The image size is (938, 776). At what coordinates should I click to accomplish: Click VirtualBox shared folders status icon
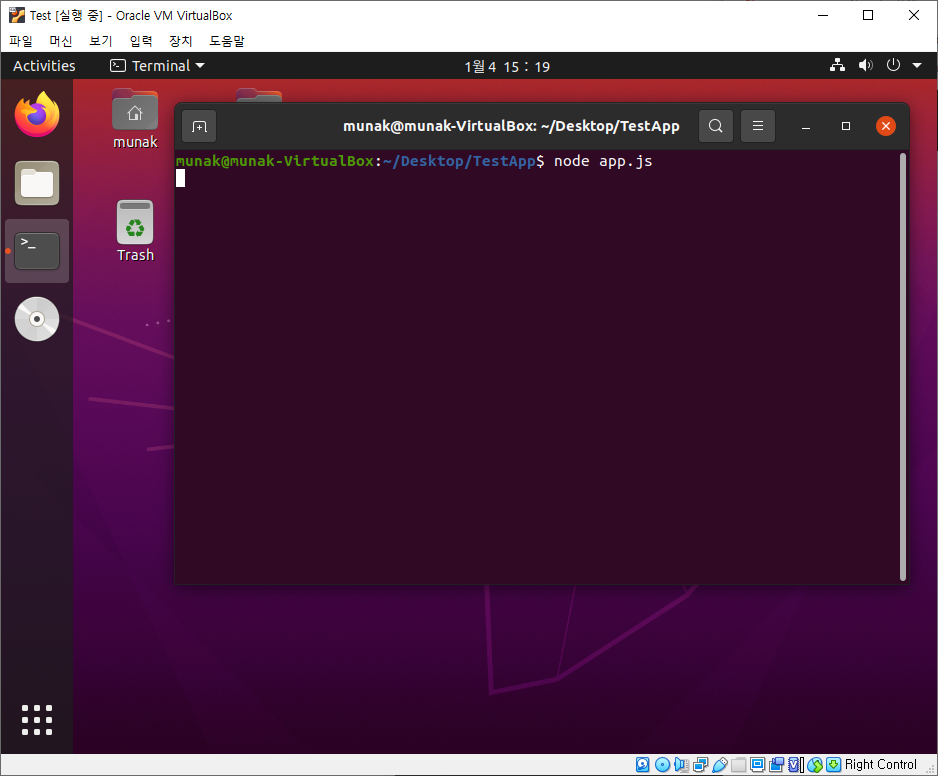pyautogui.click(x=739, y=765)
